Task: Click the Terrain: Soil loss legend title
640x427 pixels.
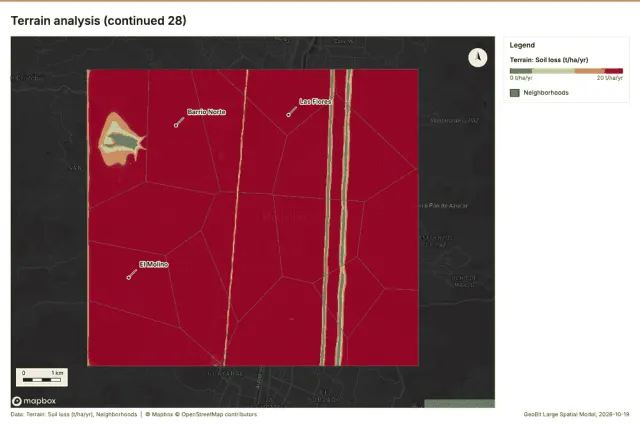Action: (549, 60)
